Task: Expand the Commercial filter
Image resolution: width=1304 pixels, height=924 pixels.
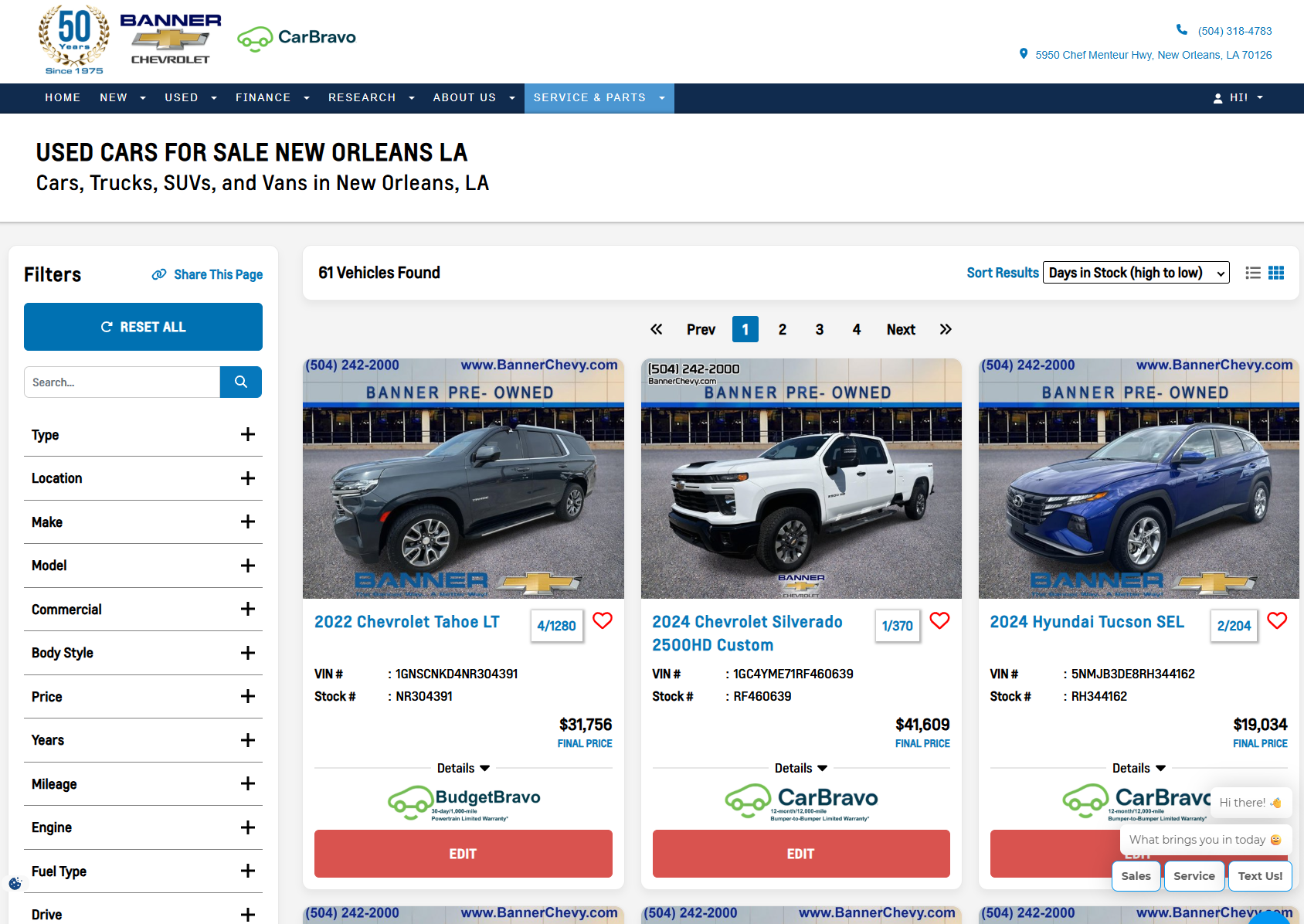Action: point(143,610)
